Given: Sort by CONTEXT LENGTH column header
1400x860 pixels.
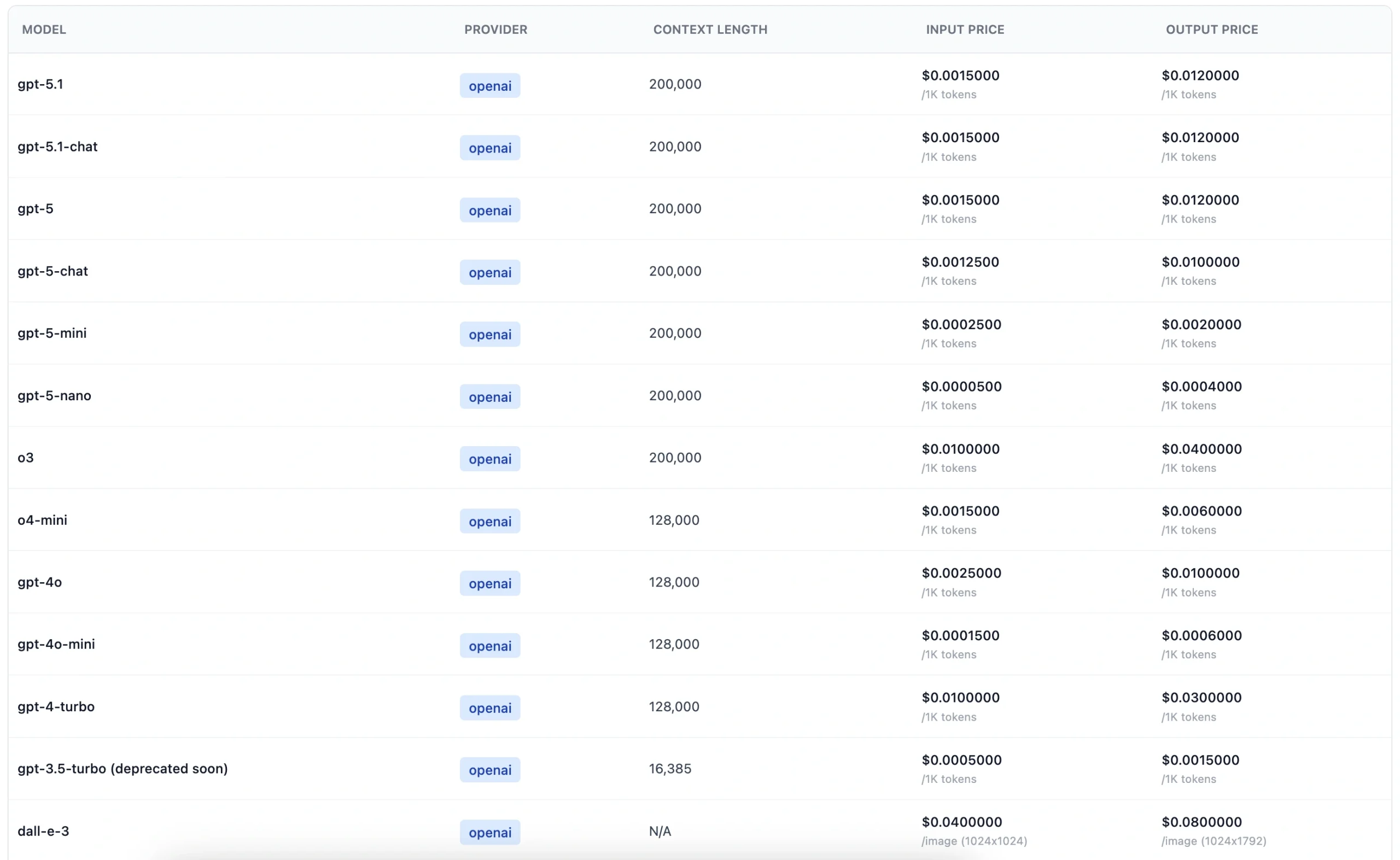Looking at the screenshot, I should pos(710,30).
